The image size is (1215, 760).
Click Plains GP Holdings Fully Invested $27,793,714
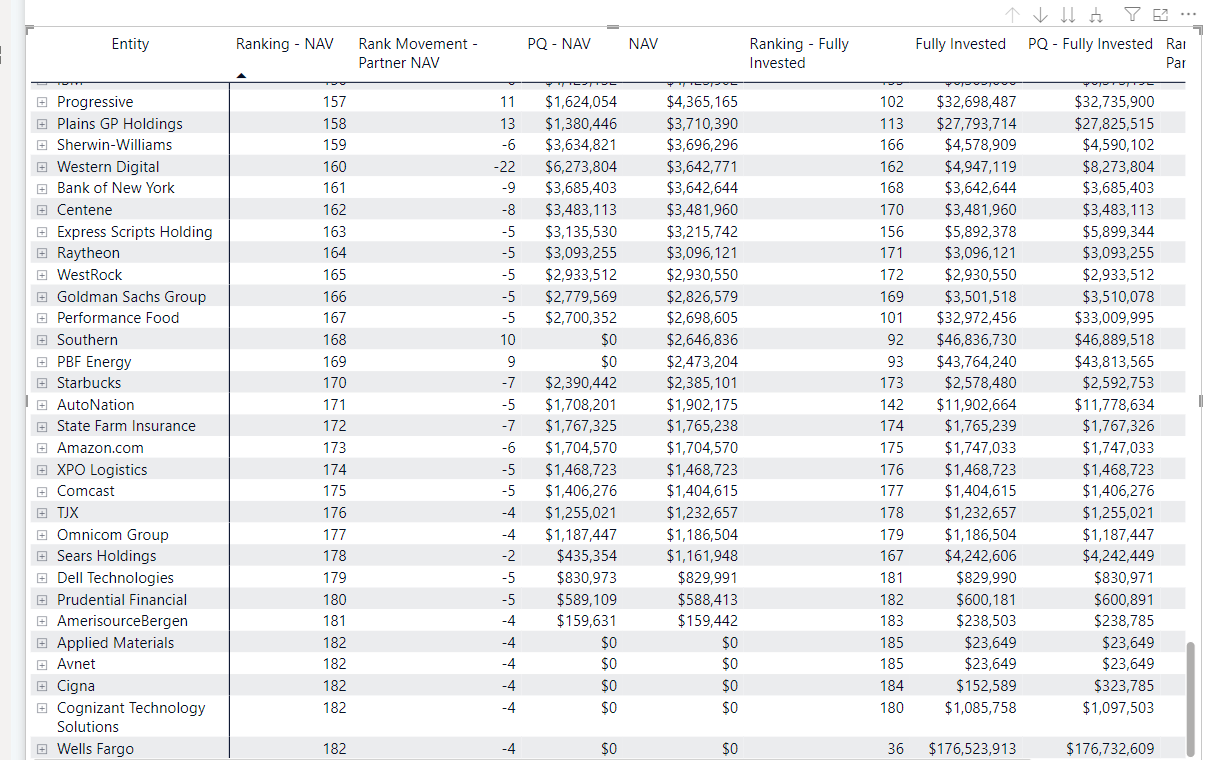976,124
